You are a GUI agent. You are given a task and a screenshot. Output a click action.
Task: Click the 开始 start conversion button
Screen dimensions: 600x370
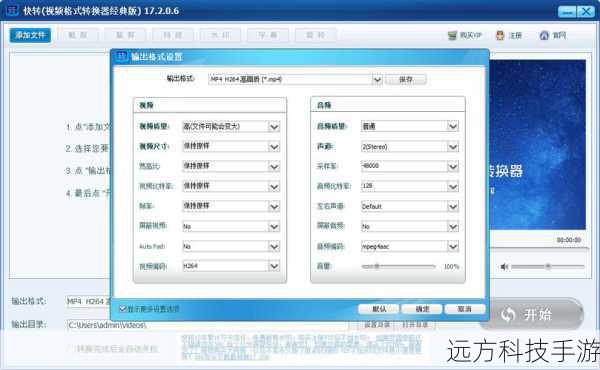point(532,315)
